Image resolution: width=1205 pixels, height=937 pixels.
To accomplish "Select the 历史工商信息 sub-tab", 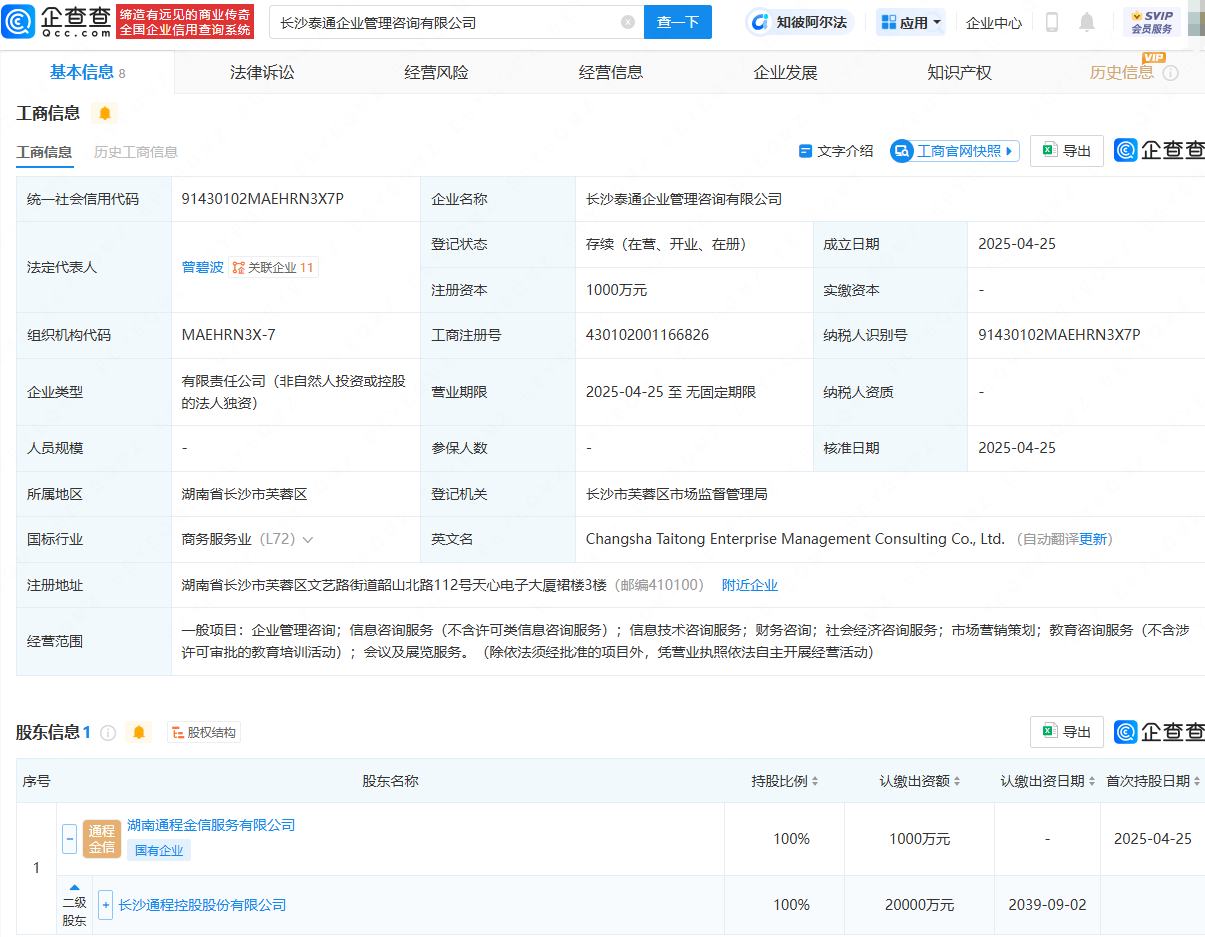I will tap(136, 152).
